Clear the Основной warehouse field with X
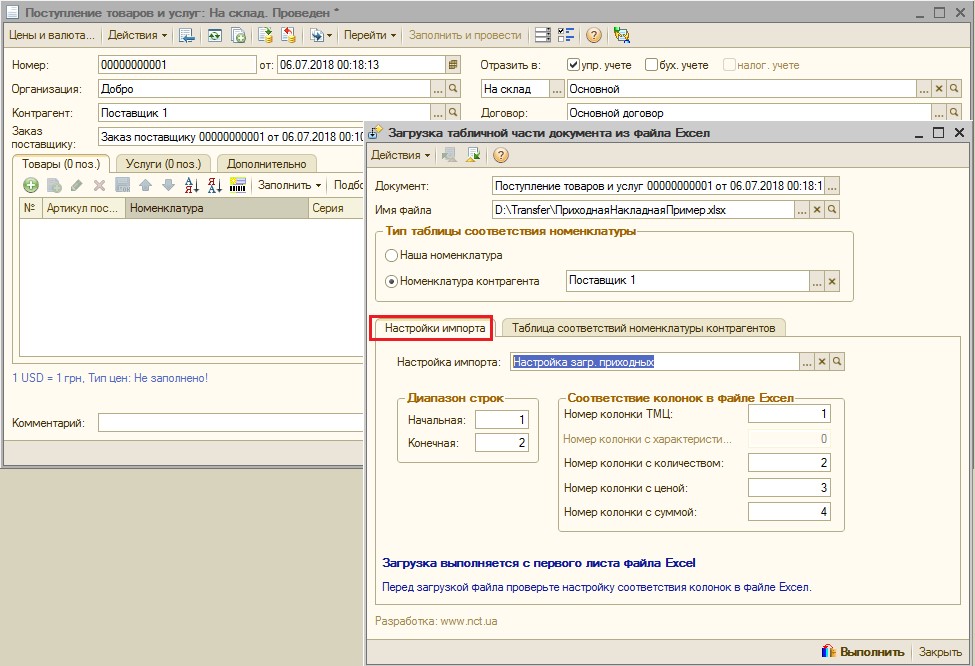975x666 pixels. 939,89
